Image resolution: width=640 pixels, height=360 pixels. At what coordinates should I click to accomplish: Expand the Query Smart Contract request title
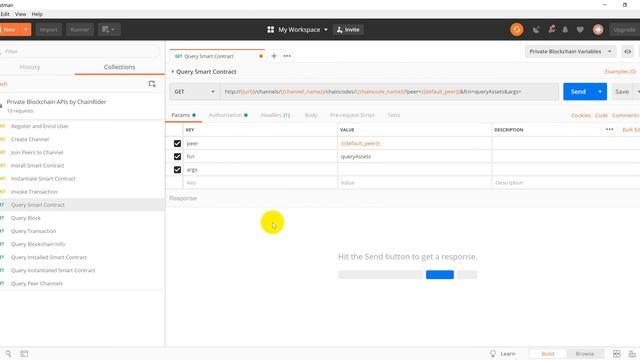tap(203, 71)
